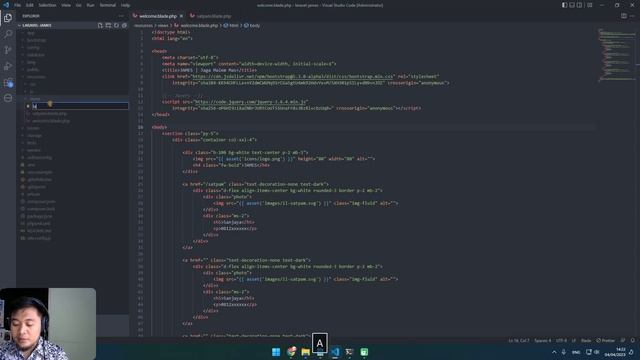Click the Split Editor icon
640x360 pixels.
[x=624, y=16]
